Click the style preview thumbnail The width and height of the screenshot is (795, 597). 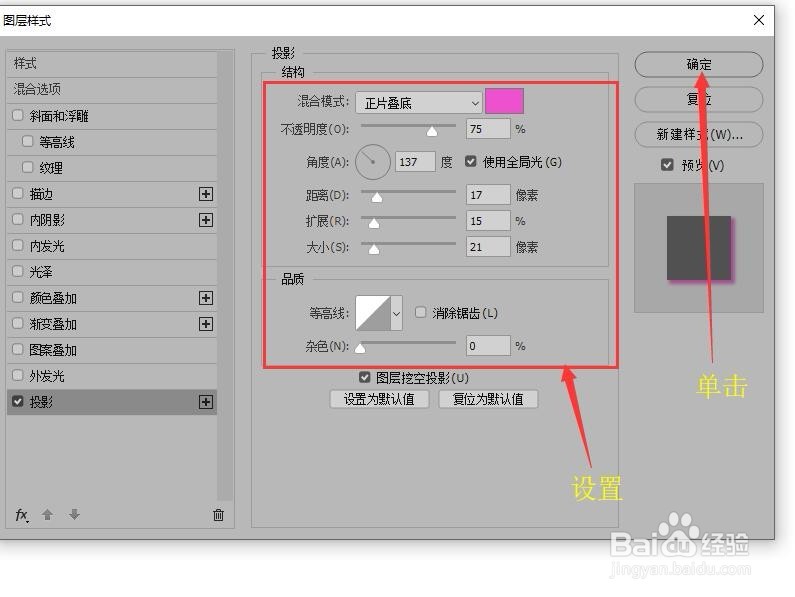(x=699, y=248)
